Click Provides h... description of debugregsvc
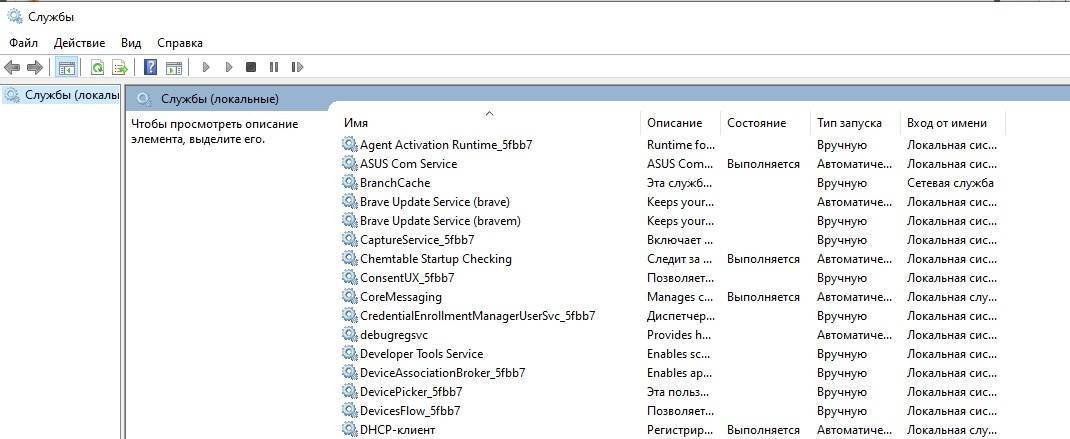 pyautogui.click(x=680, y=335)
